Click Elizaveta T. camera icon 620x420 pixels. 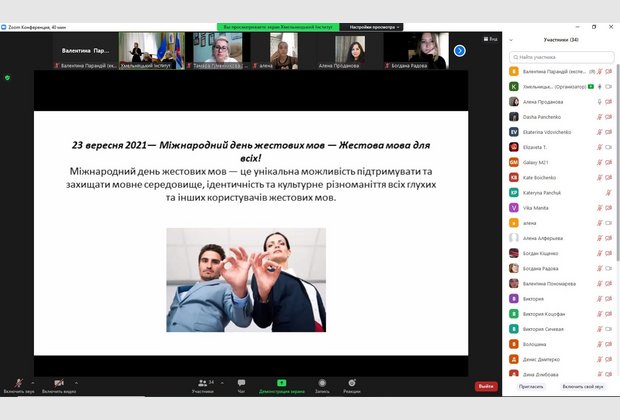click(x=609, y=147)
